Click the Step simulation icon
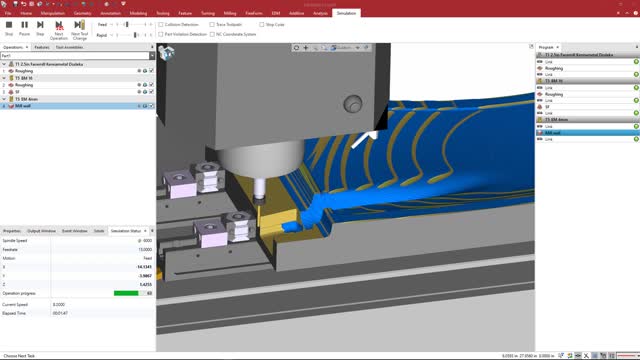Viewport: 640px width, 360px height. [40, 25]
